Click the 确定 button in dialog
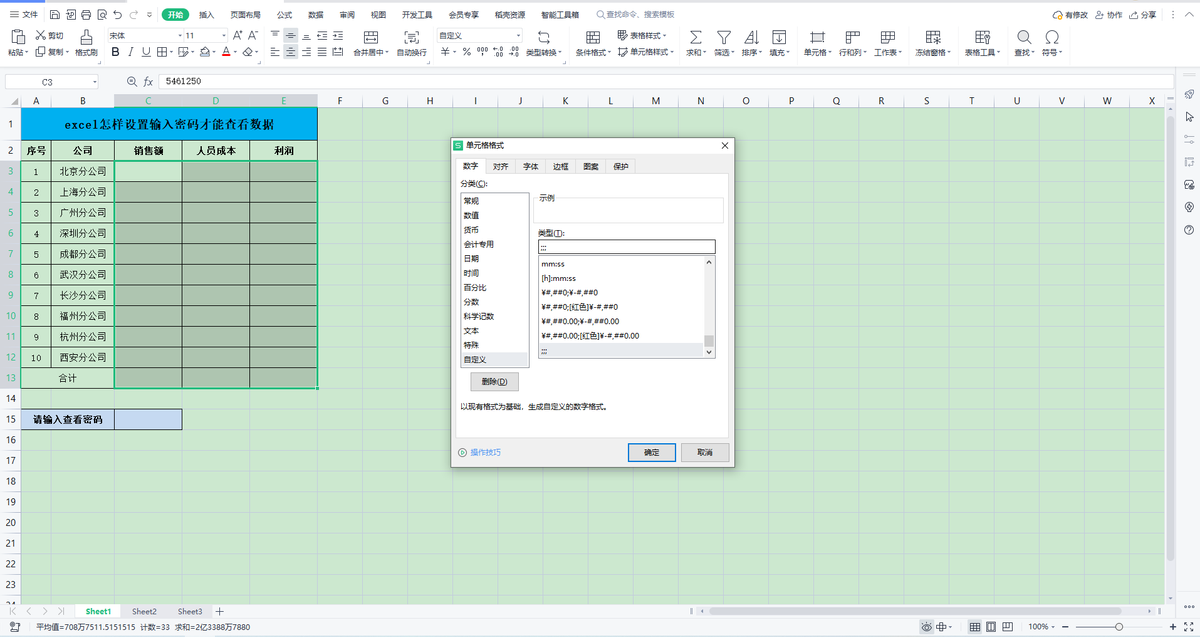Image resolution: width=1200 pixels, height=637 pixels. tap(651, 453)
